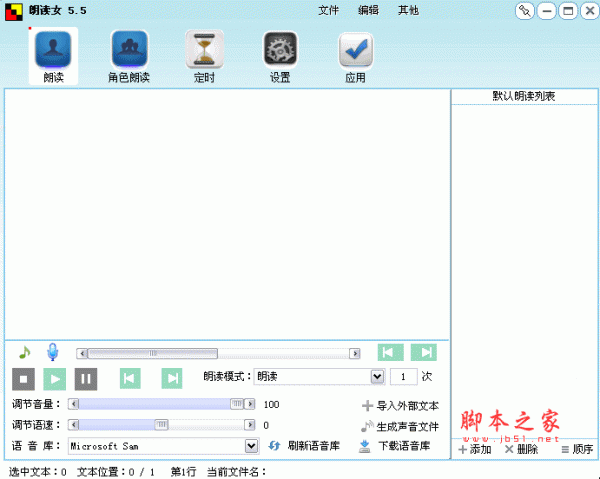600x479 pixels.
Task: Click the 调节音量 volume slider thumb
Action: (237, 404)
